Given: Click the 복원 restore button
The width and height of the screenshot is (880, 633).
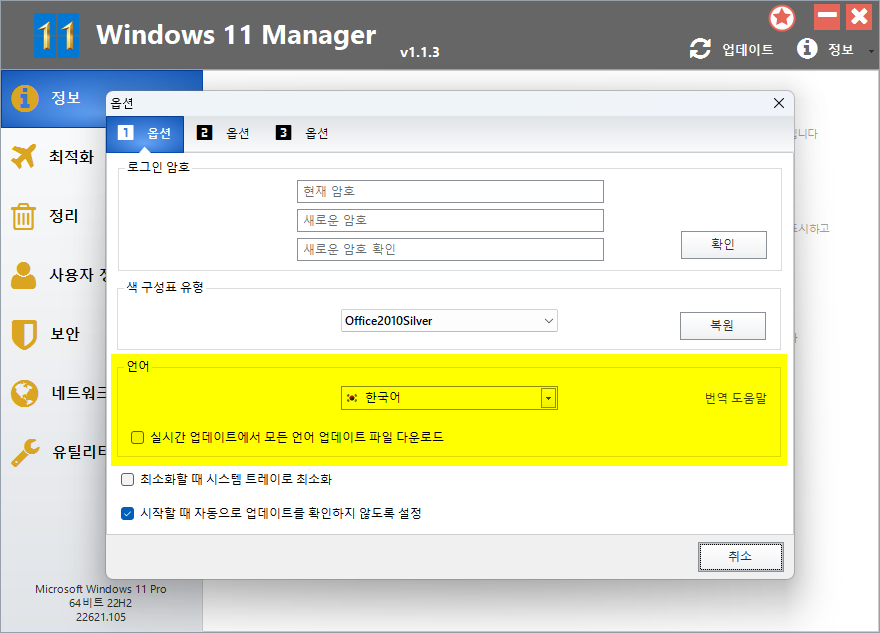Looking at the screenshot, I should coord(723,325).
